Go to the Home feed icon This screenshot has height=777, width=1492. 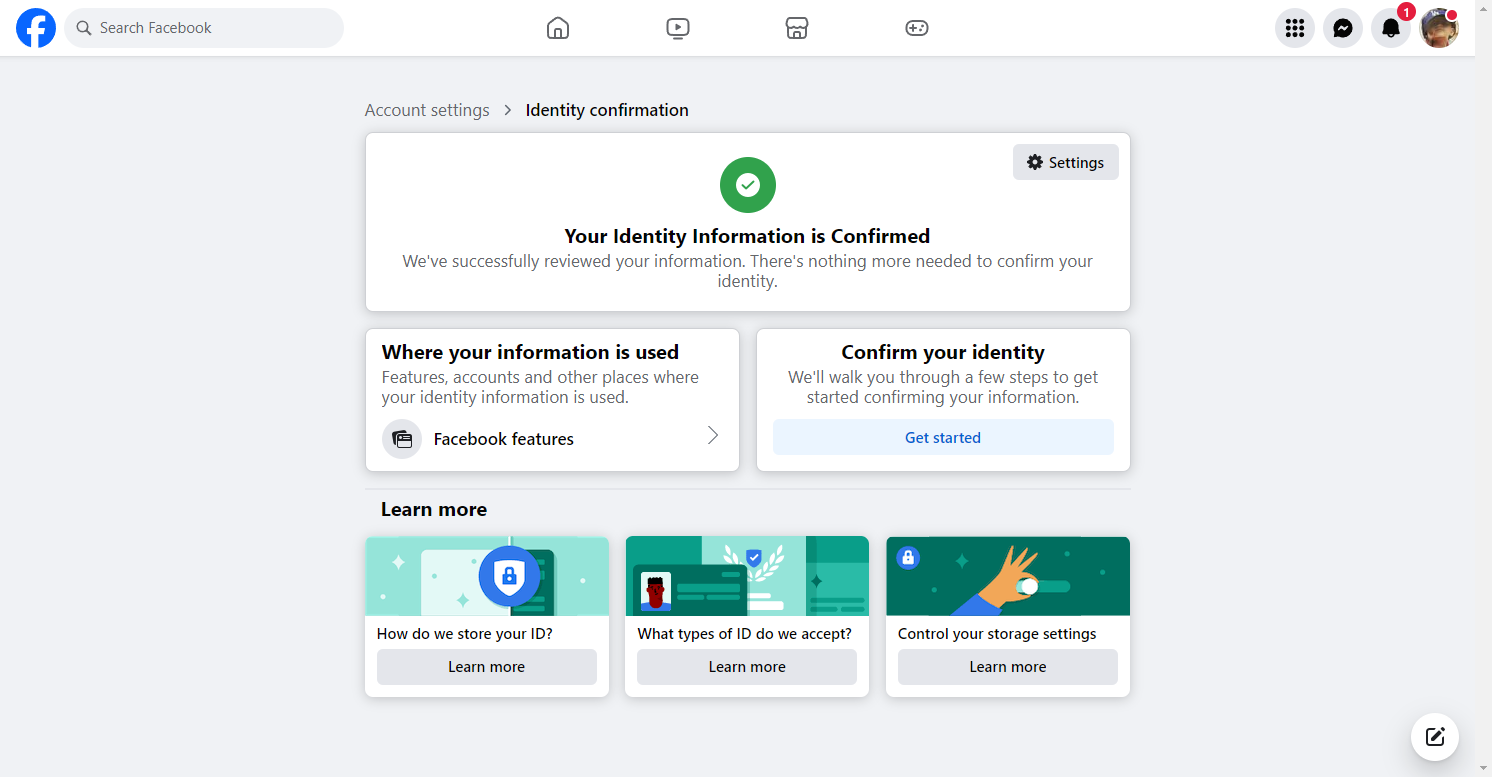558,28
